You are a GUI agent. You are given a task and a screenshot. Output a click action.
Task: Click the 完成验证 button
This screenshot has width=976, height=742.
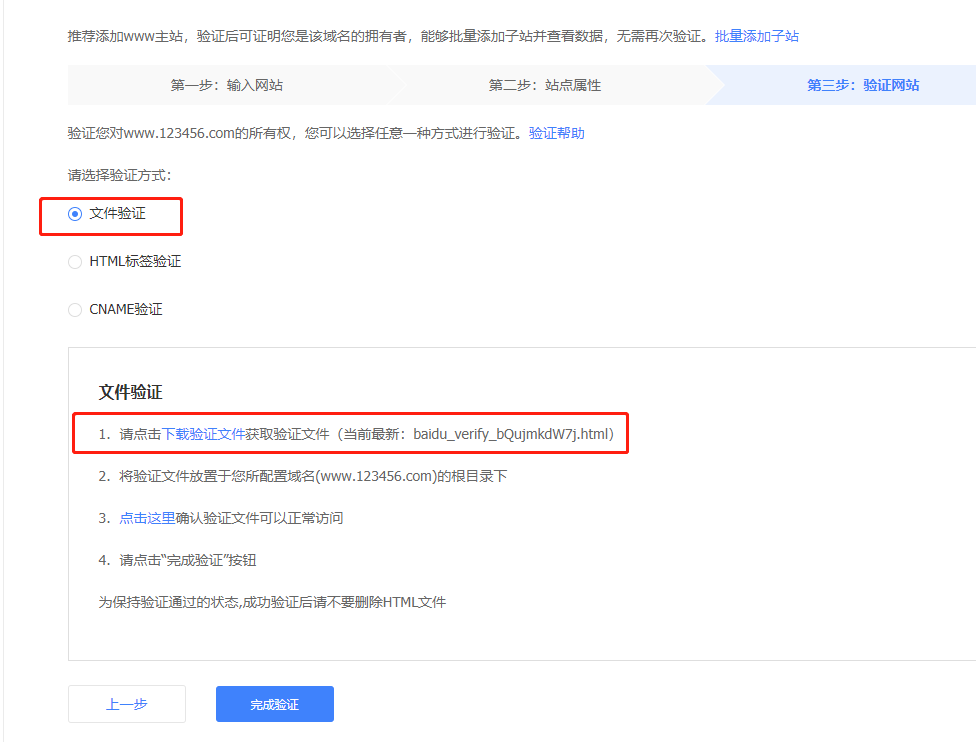[x=274, y=704]
